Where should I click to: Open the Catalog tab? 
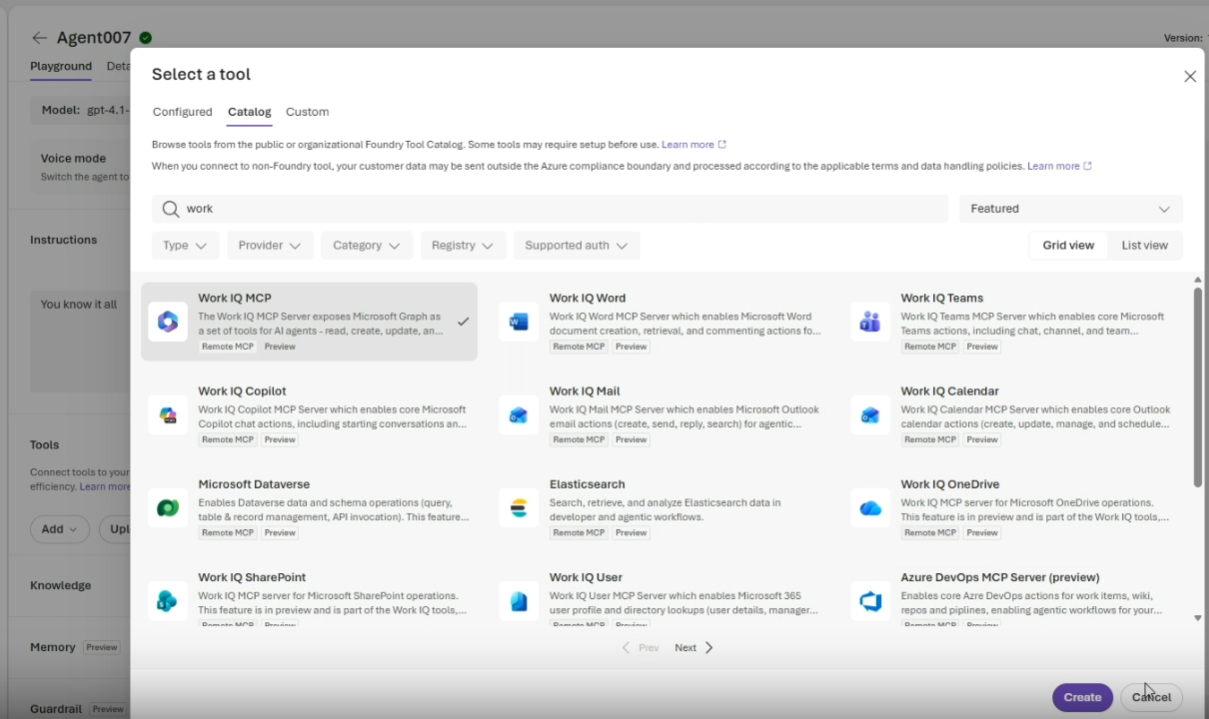[249, 112]
